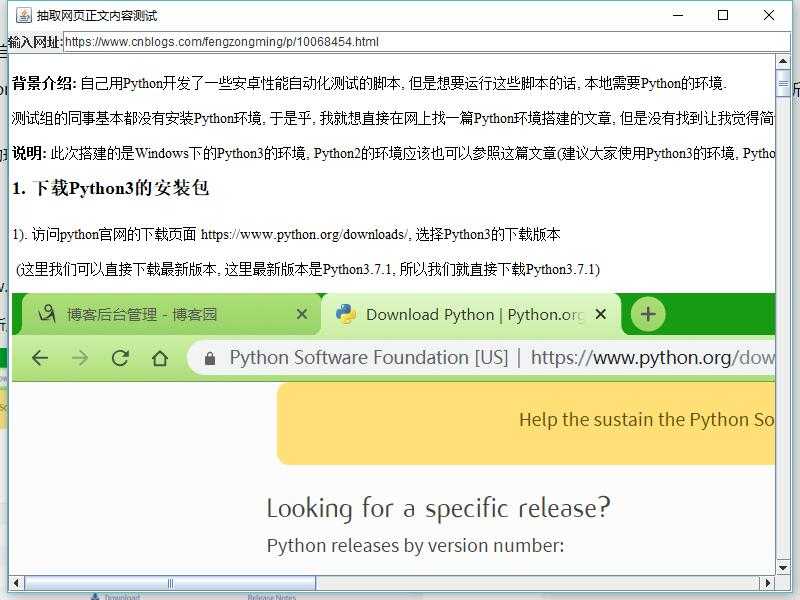
Task: Click the vertical scrollbar thumb
Action: pyautogui.click(x=783, y=83)
